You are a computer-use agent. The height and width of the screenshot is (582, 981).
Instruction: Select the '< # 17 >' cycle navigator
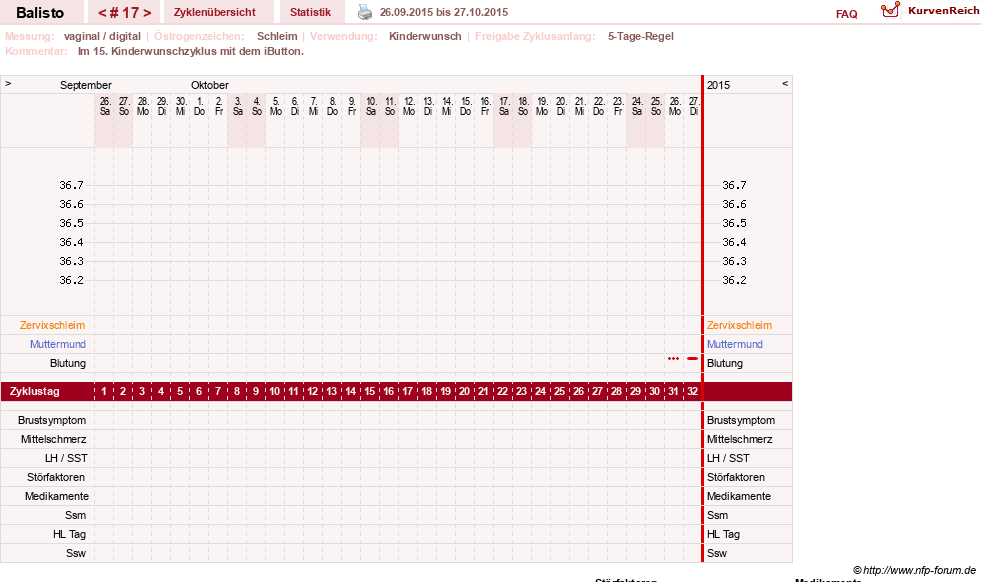125,13
